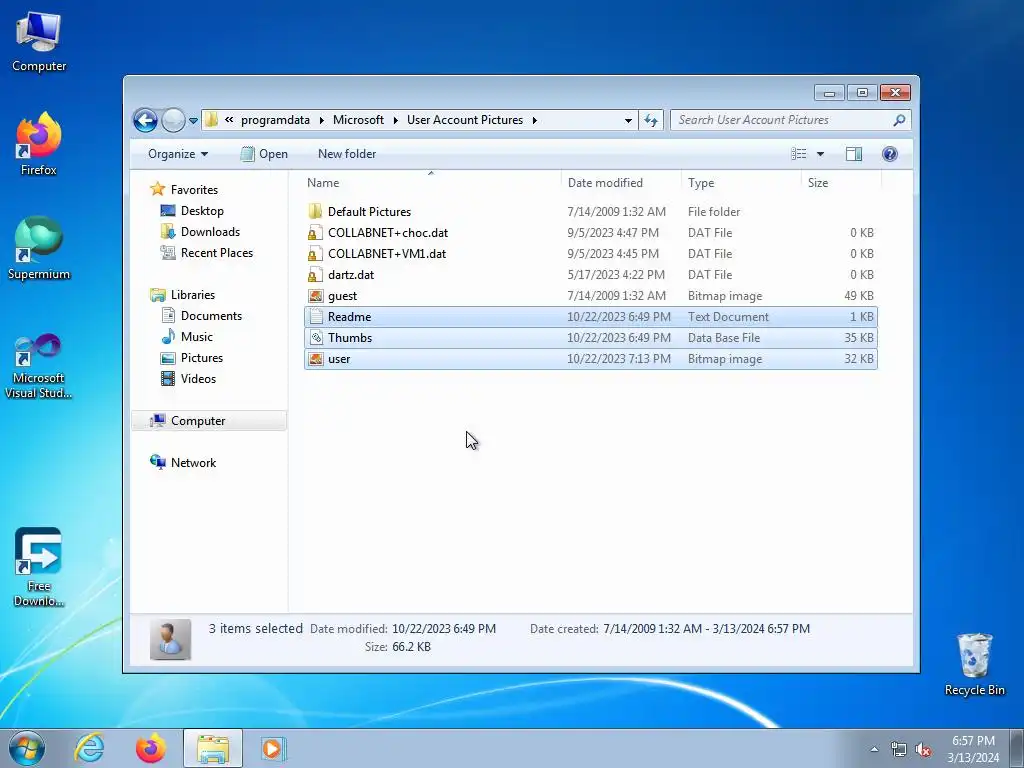Select the Default Pictures folder icon
The height and width of the screenshot is (768, 1024).
(315, 212)
